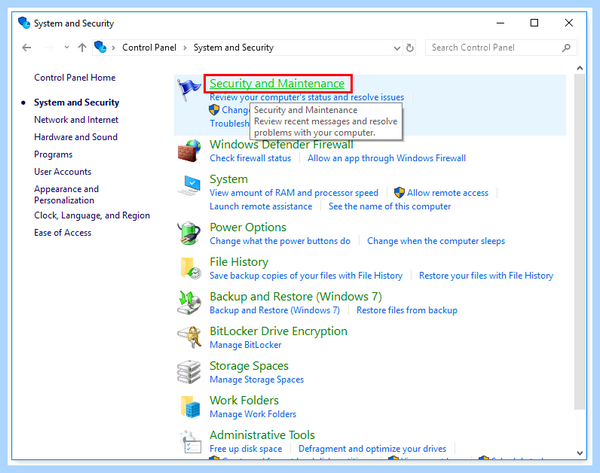Click the System computer monitor icon
This screenshot has height=473, width=600.
click(x=190, y=185)
